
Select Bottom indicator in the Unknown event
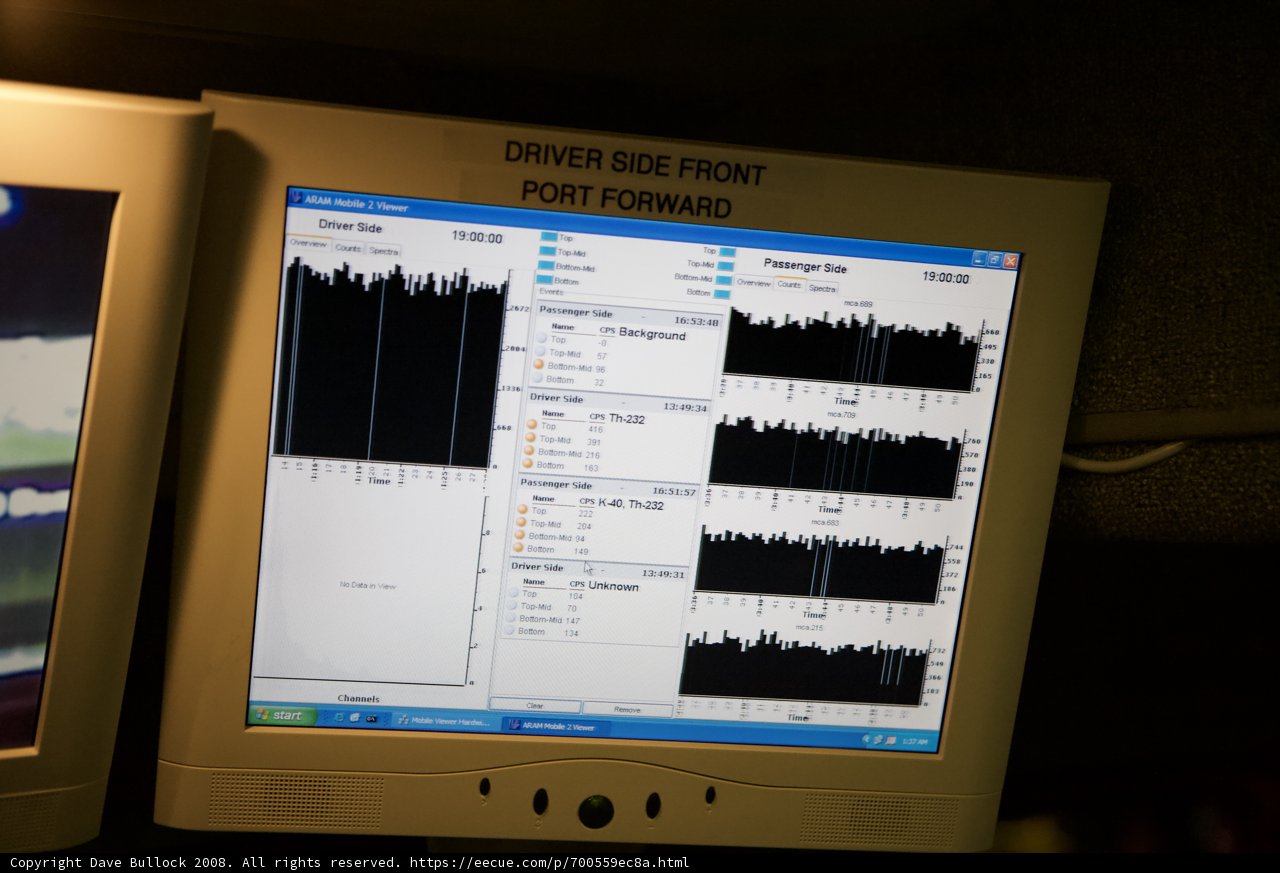(511, 631)
